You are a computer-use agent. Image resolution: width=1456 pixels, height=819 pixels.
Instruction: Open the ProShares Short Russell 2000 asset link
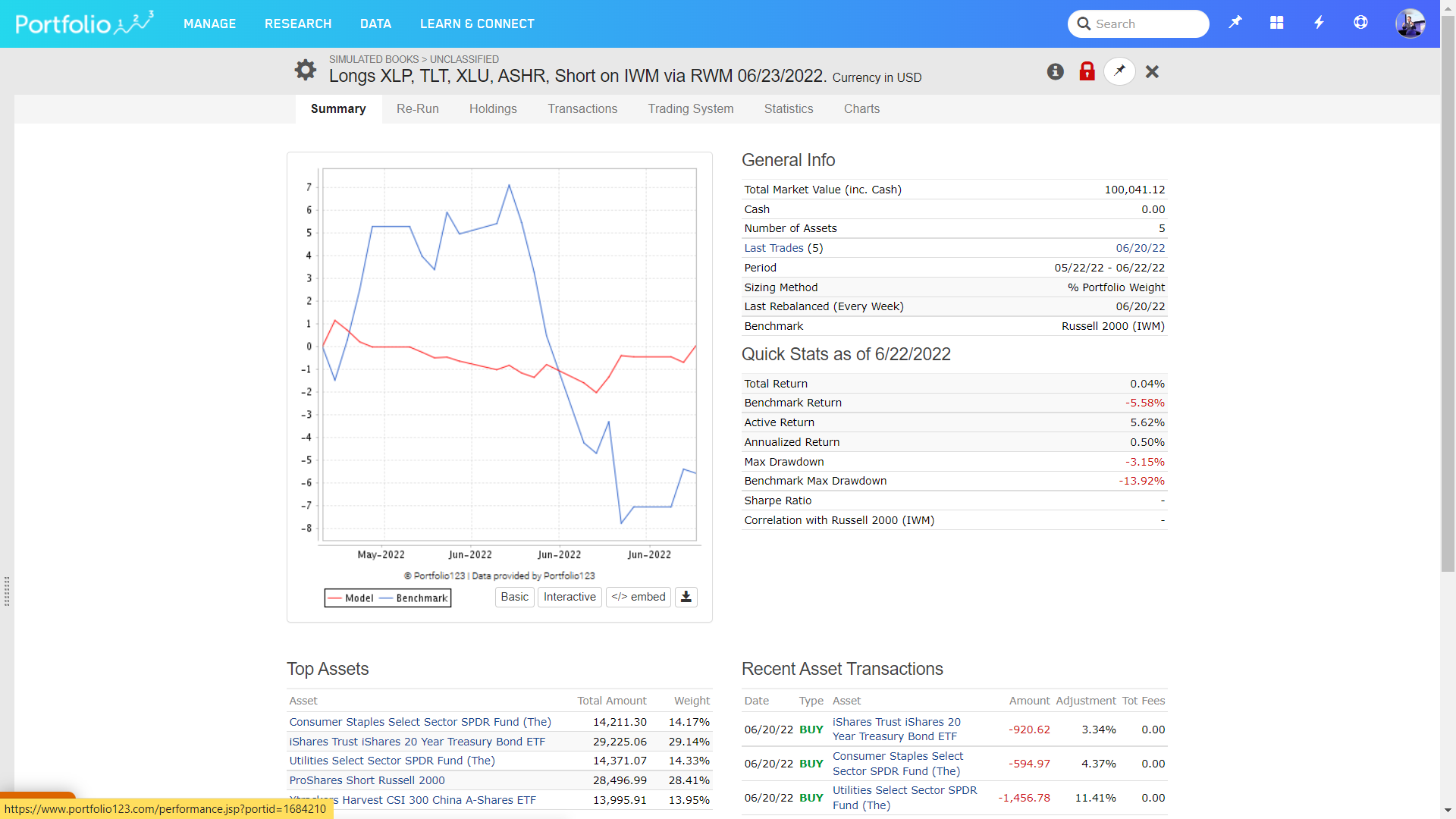pos(367,780)
